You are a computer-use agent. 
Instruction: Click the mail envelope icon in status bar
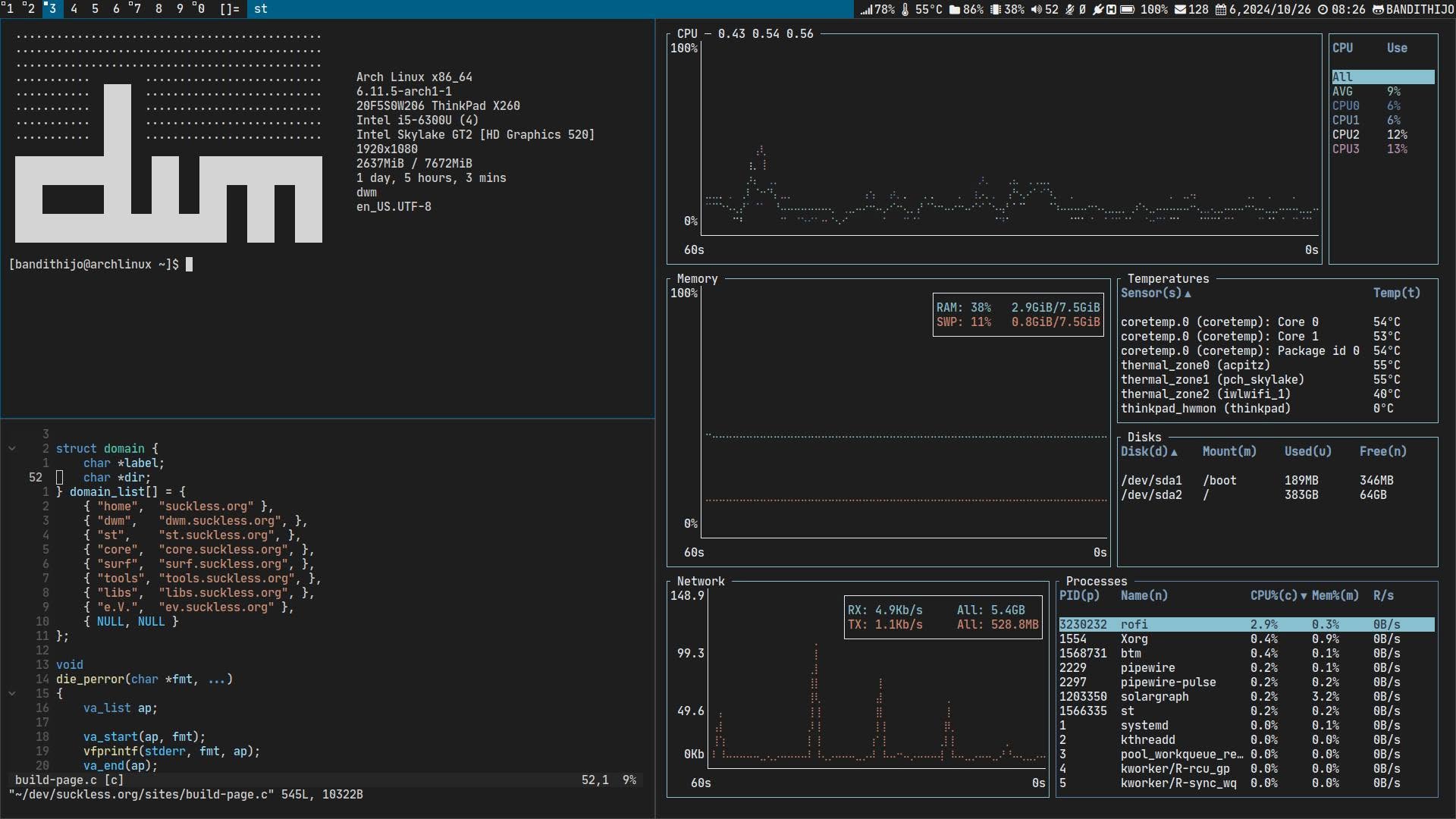1181,10
